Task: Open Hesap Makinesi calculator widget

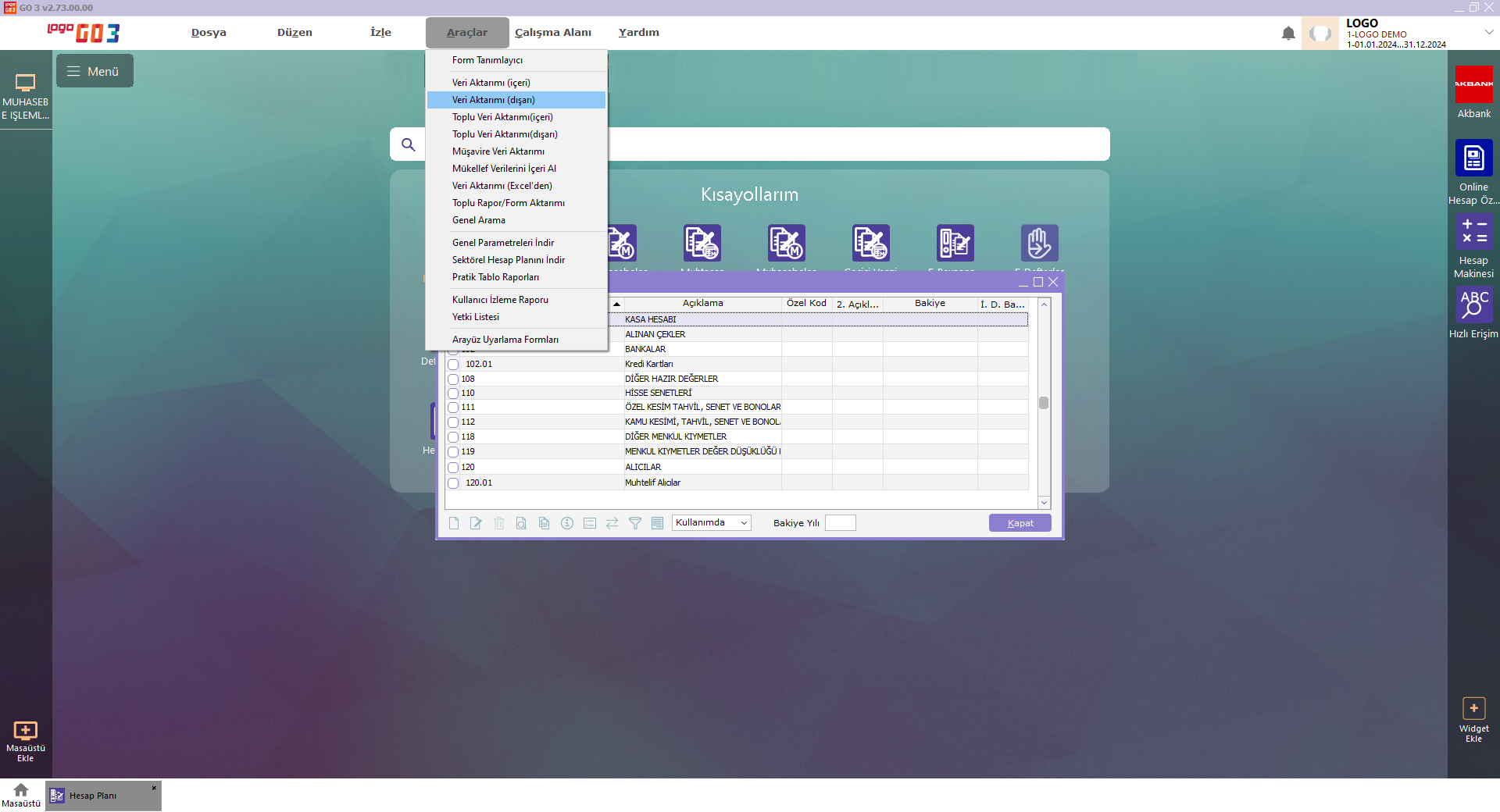Action: click(1473, 232)
